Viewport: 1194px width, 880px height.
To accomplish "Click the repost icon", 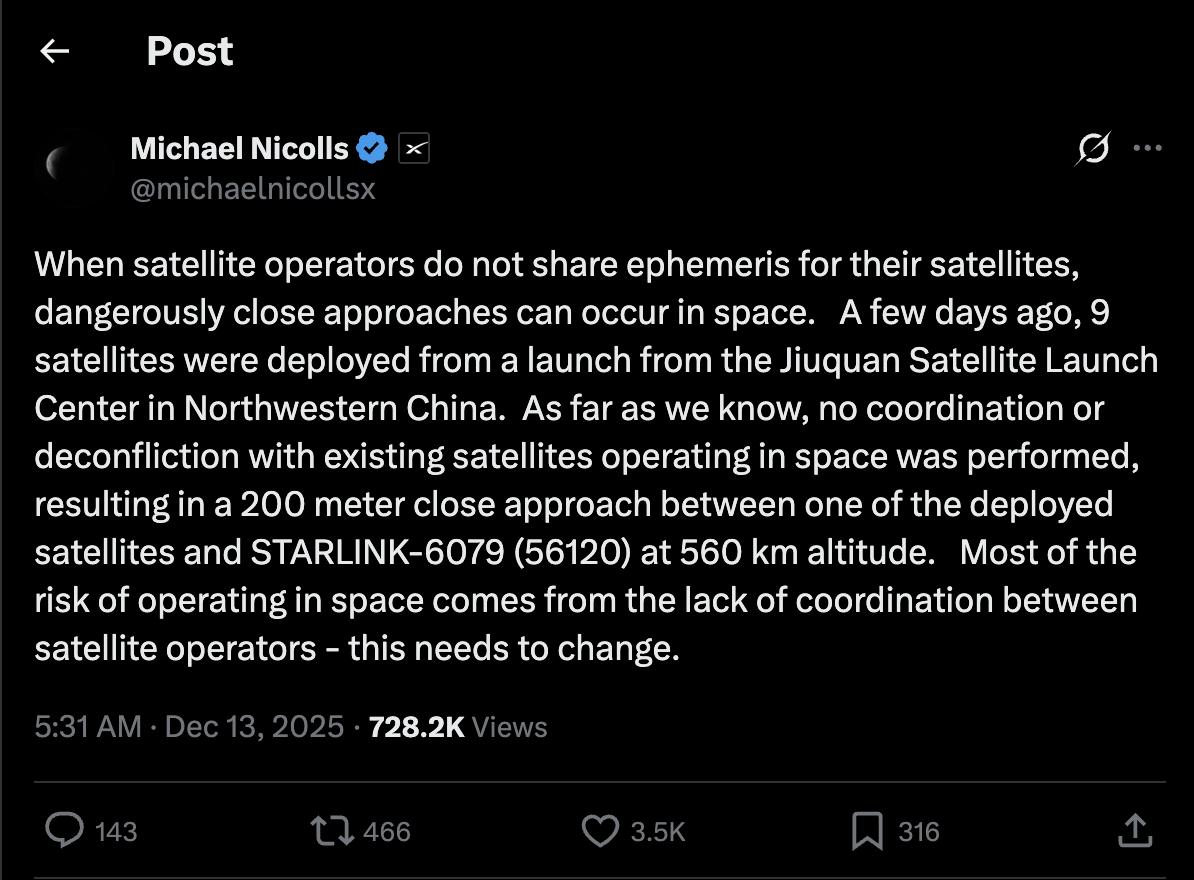I will tap(335, 830).
